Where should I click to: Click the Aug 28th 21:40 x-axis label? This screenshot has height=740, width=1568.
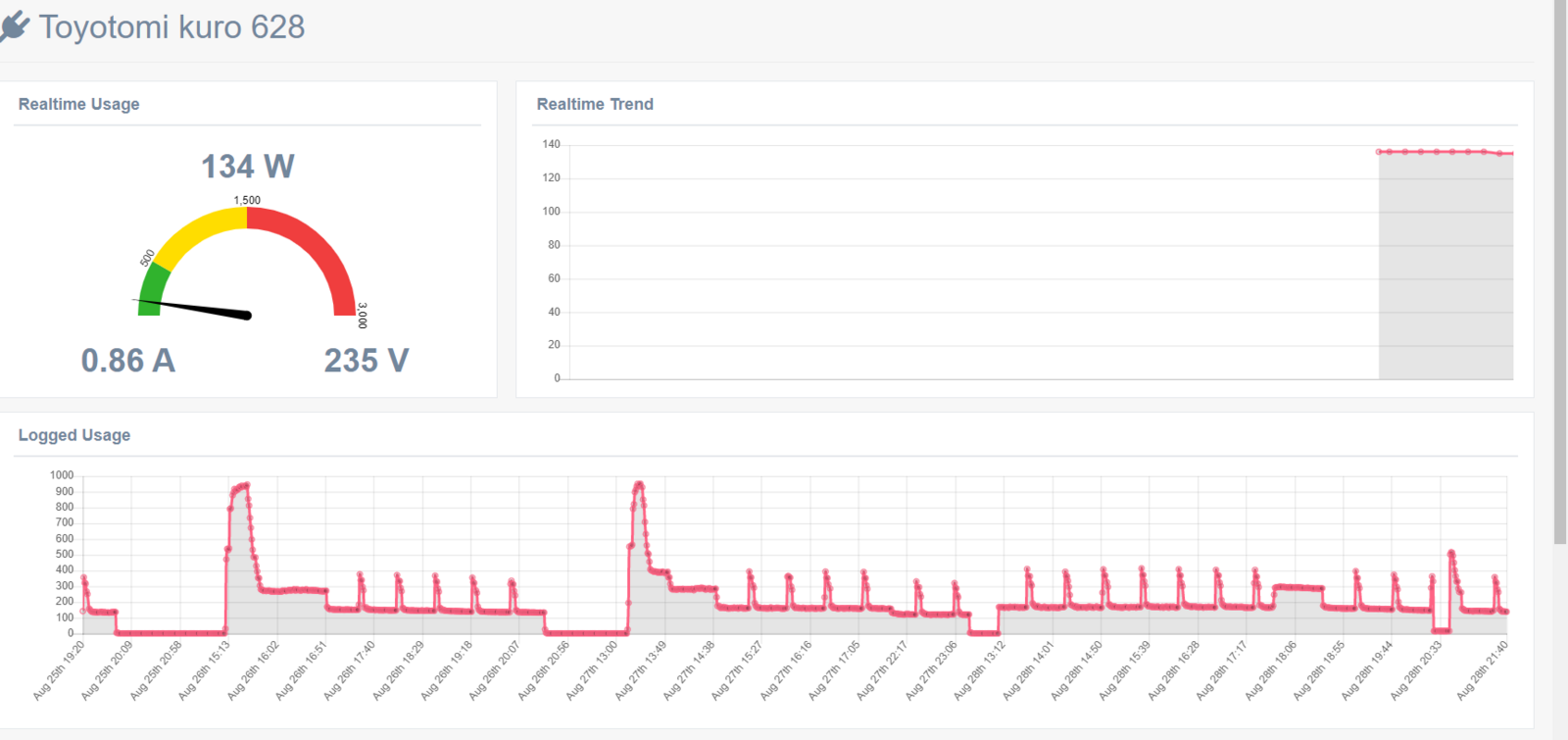1482,670
